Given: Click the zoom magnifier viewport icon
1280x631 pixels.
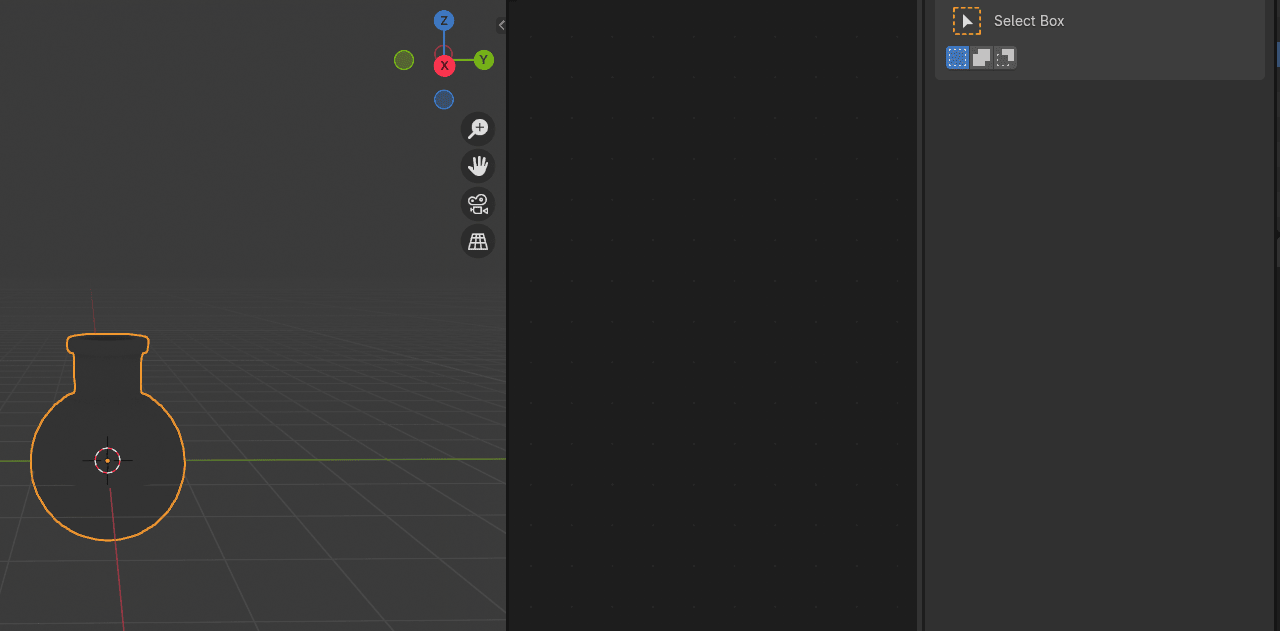Looking at the screenshot, I should coord(478,128).
